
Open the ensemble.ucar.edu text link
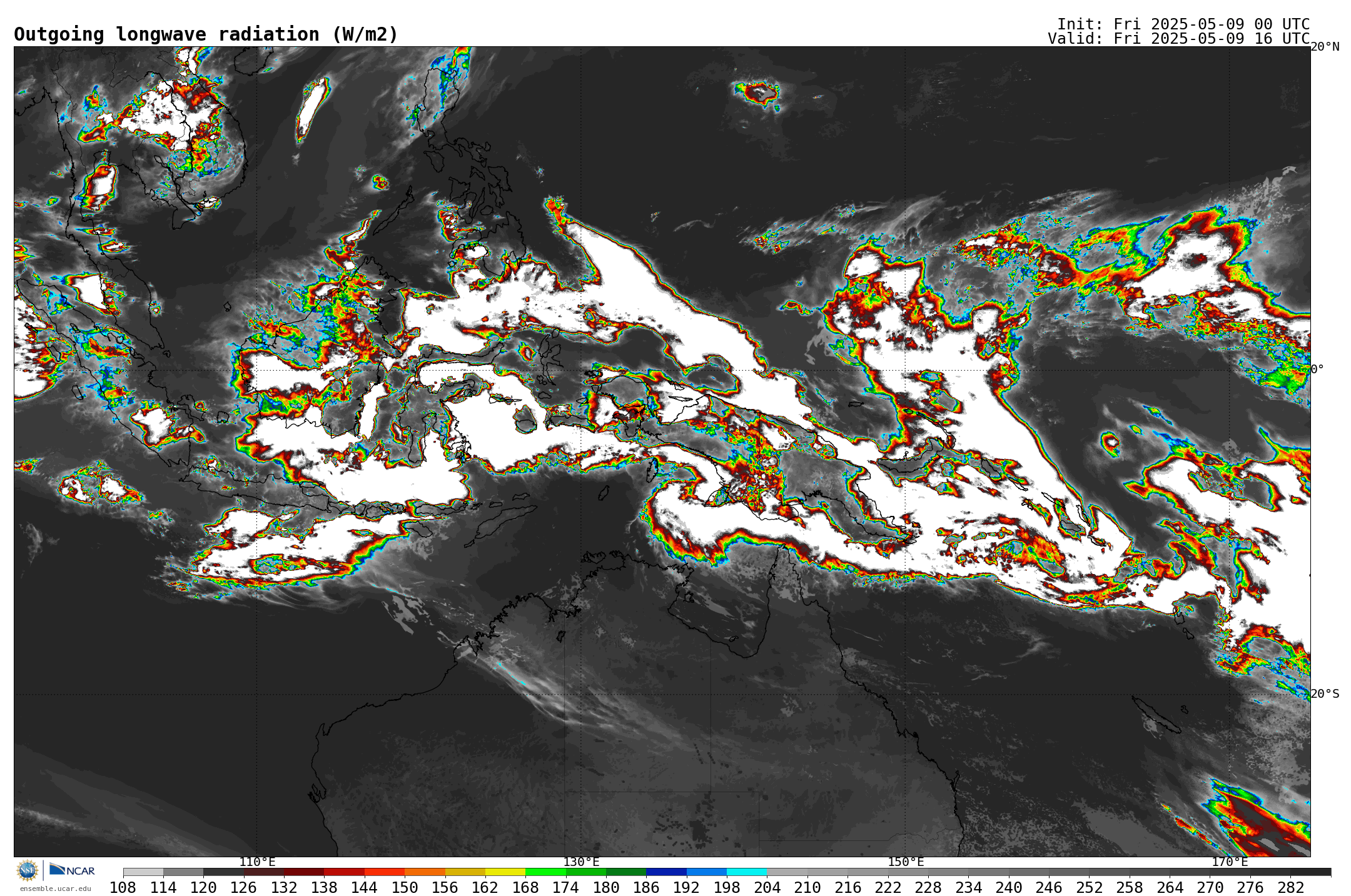point(56,888)
